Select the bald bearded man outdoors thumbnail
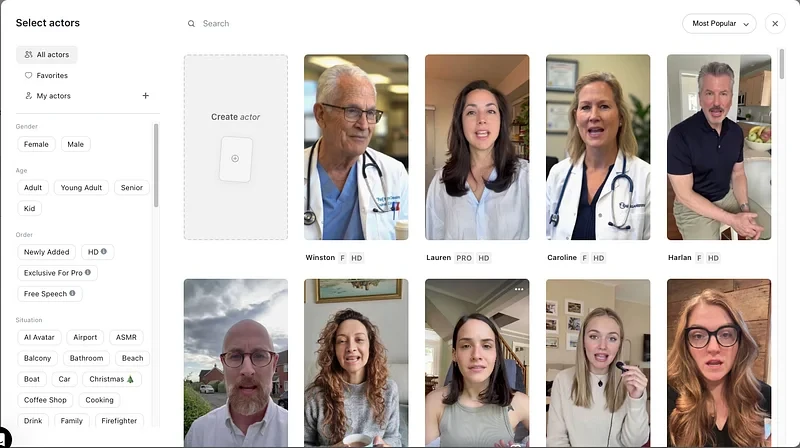Viewport: 800px width, 448px height. (x=236, y=363)
